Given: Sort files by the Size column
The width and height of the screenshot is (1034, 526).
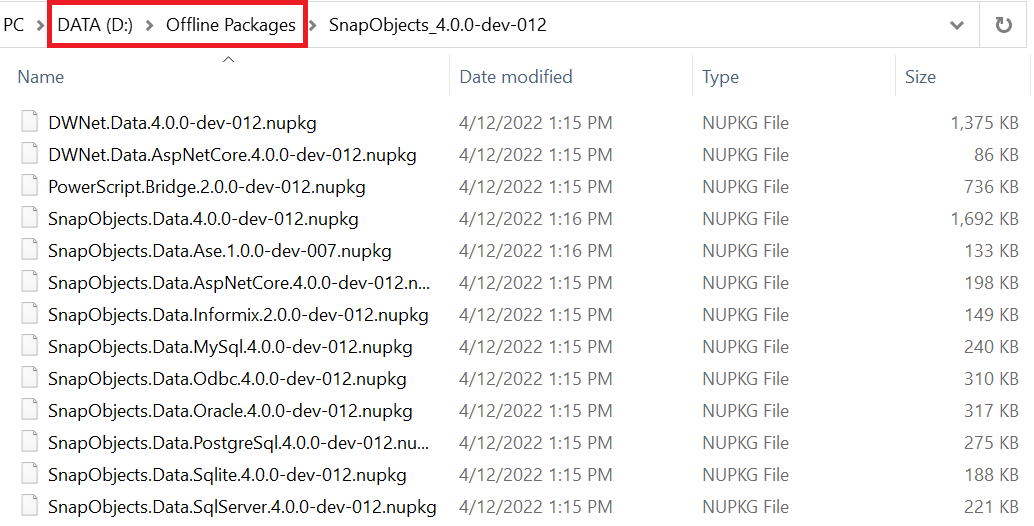Looking at the screenshot, I should tap(920, 76).
